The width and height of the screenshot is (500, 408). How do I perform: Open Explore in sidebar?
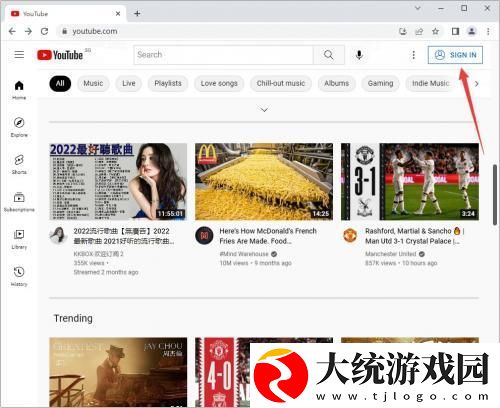(x=19, y=127)
